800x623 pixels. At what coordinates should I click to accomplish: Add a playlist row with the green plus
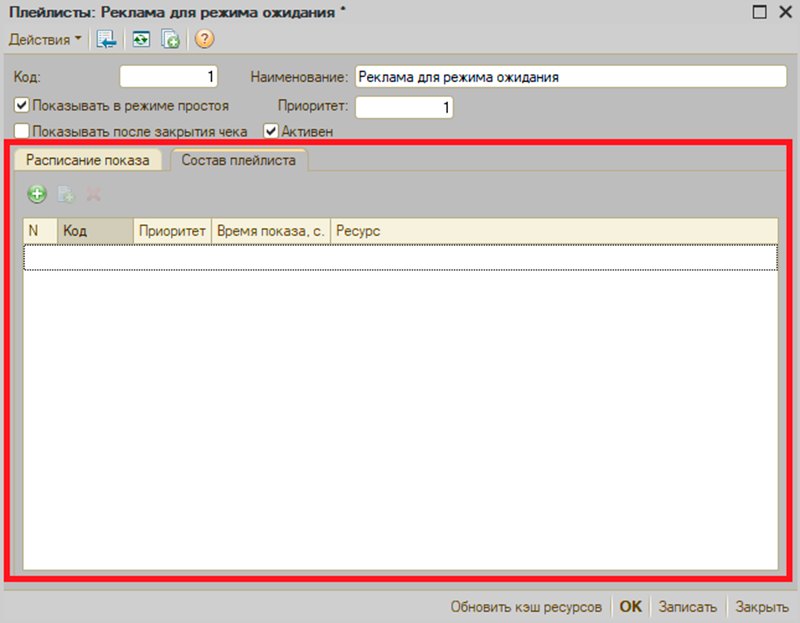(37, 194)
